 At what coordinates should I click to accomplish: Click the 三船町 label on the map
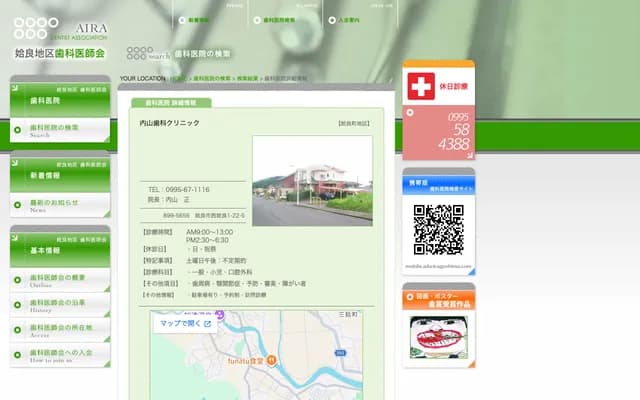(348, 314)
